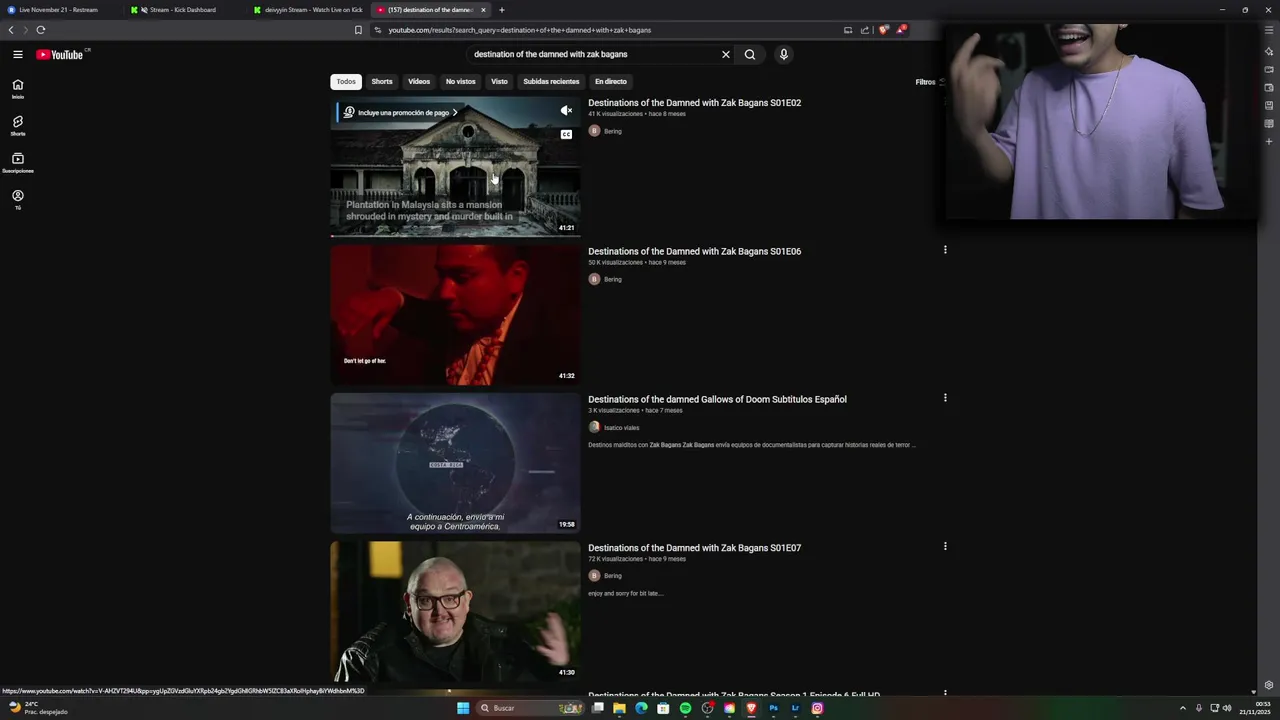Run the search with the magnifier button

click(x=750, y=54)
